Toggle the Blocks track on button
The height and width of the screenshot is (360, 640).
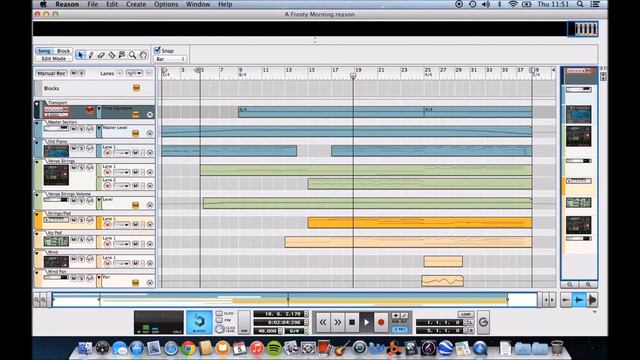136,88
